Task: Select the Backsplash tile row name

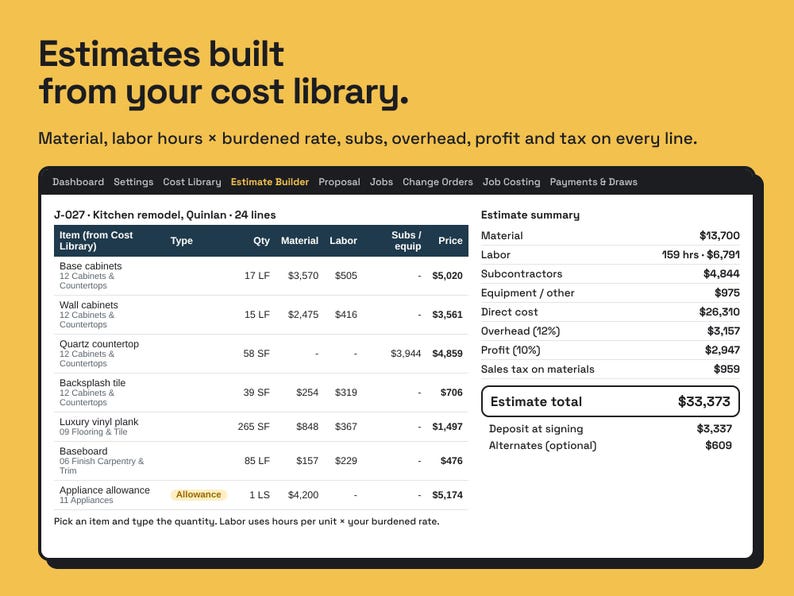Action: (93, 383)
